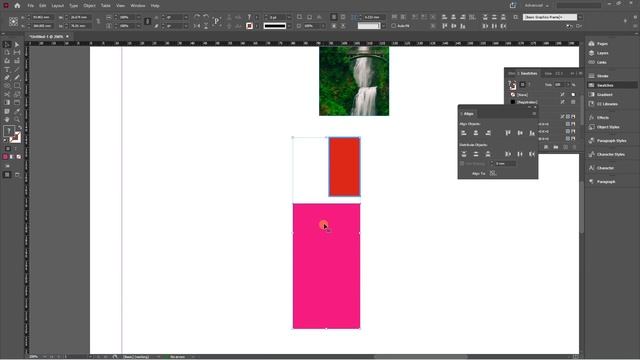This screenshot has height=360, width=640.
Task: Align horizontal centers in Align panel
Action: pos(476,133)
